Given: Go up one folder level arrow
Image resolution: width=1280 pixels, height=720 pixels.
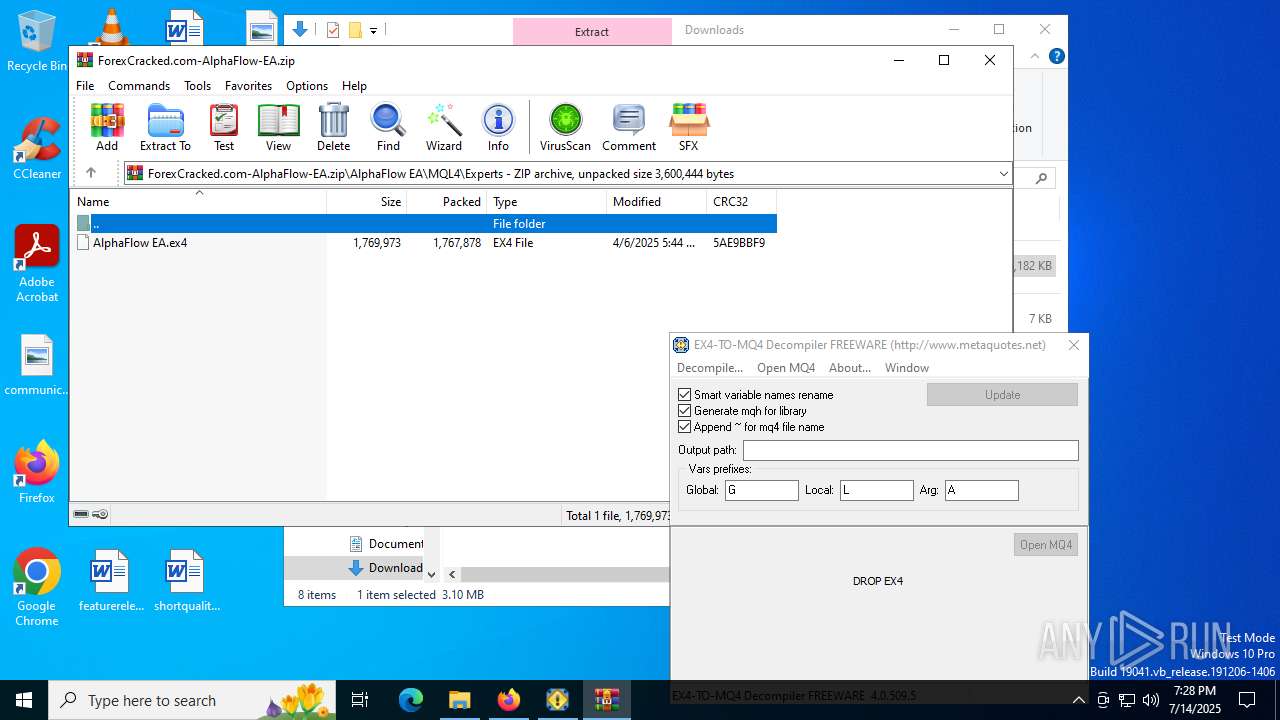Looking at the screenshot, I should pos(91,173).
